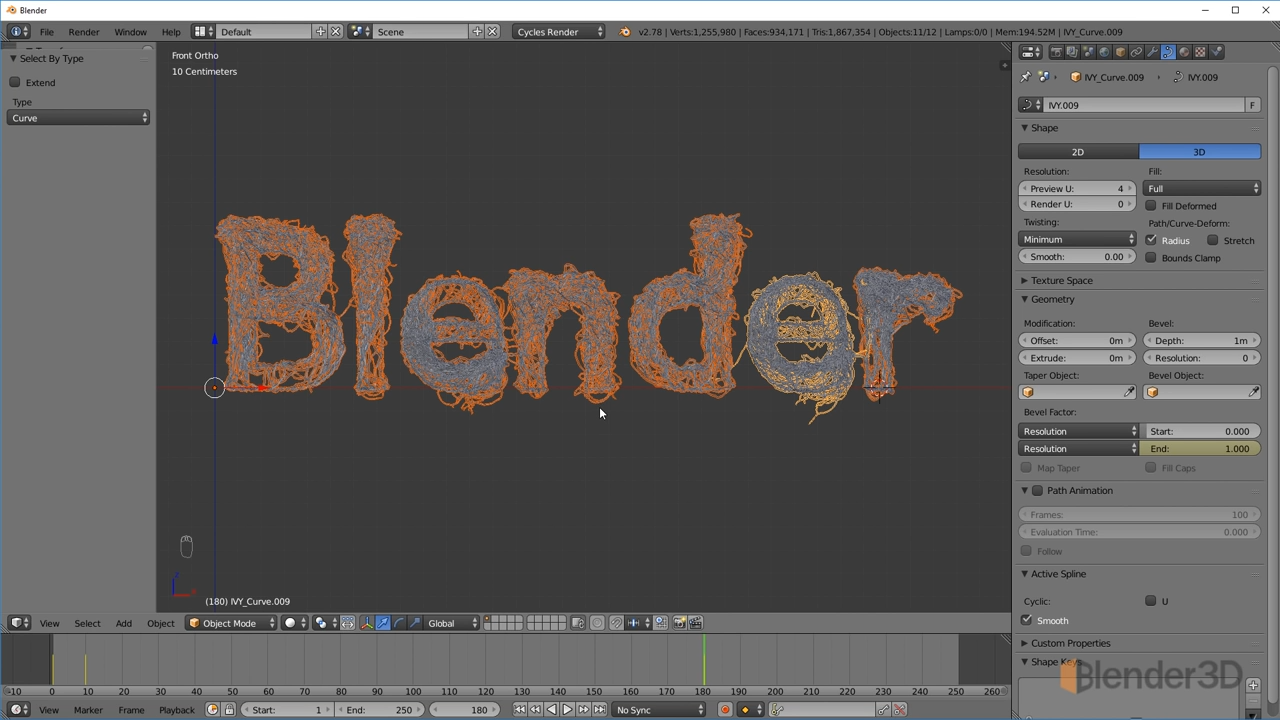This screenshot has width=1280, height=720.
Task: Open the 3D view Select menu
Action: coord(87,623)
